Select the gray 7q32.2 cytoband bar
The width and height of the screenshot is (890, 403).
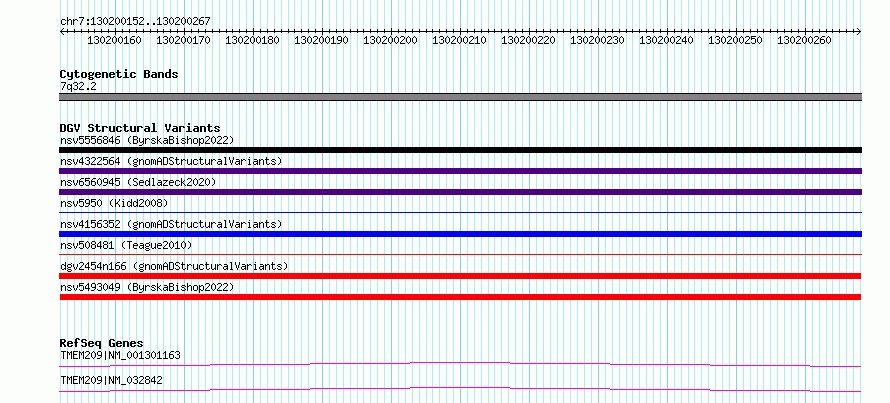(x=460, y=97)
